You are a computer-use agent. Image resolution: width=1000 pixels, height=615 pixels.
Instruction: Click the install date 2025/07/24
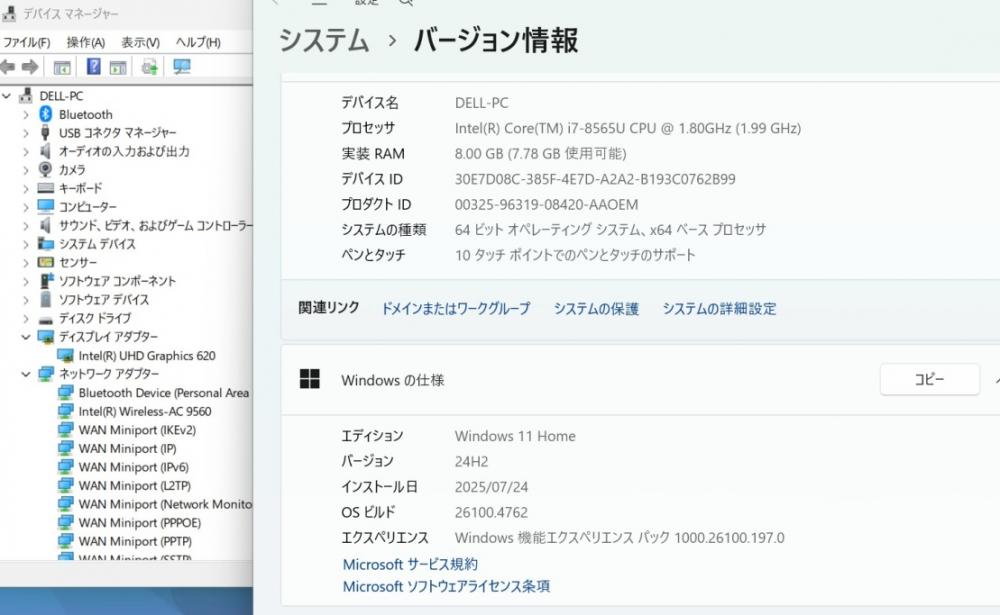491,487
